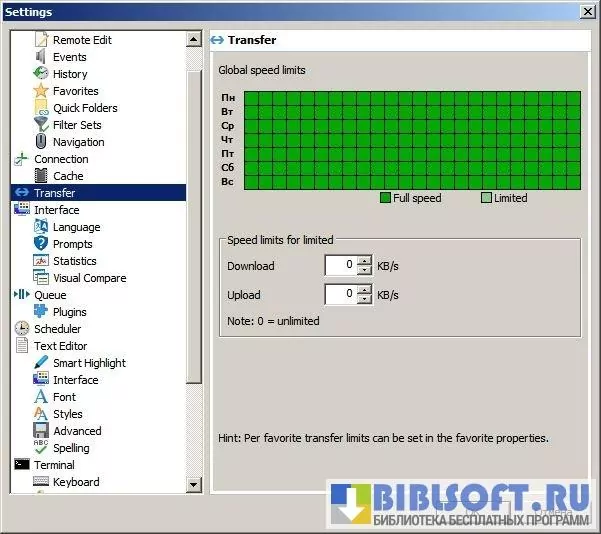The width and height of the screenshot is (601, 534).
Task: Click the Language settings icon
Action: (x=41, y=227)
